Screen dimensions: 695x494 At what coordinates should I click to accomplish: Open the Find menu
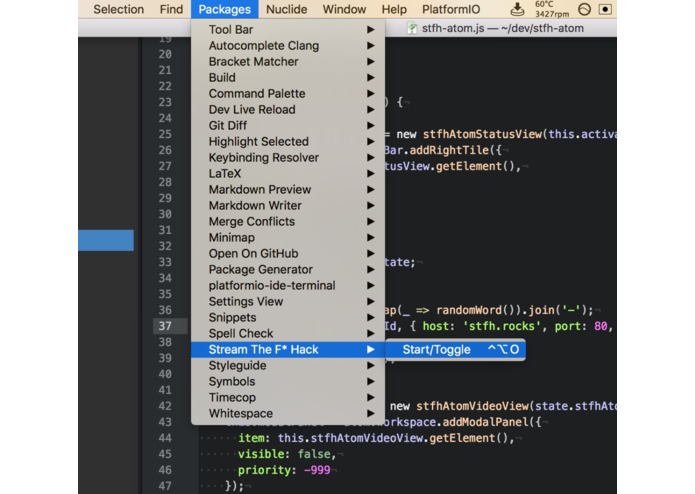pyautogui.click(x=171, y=9)
